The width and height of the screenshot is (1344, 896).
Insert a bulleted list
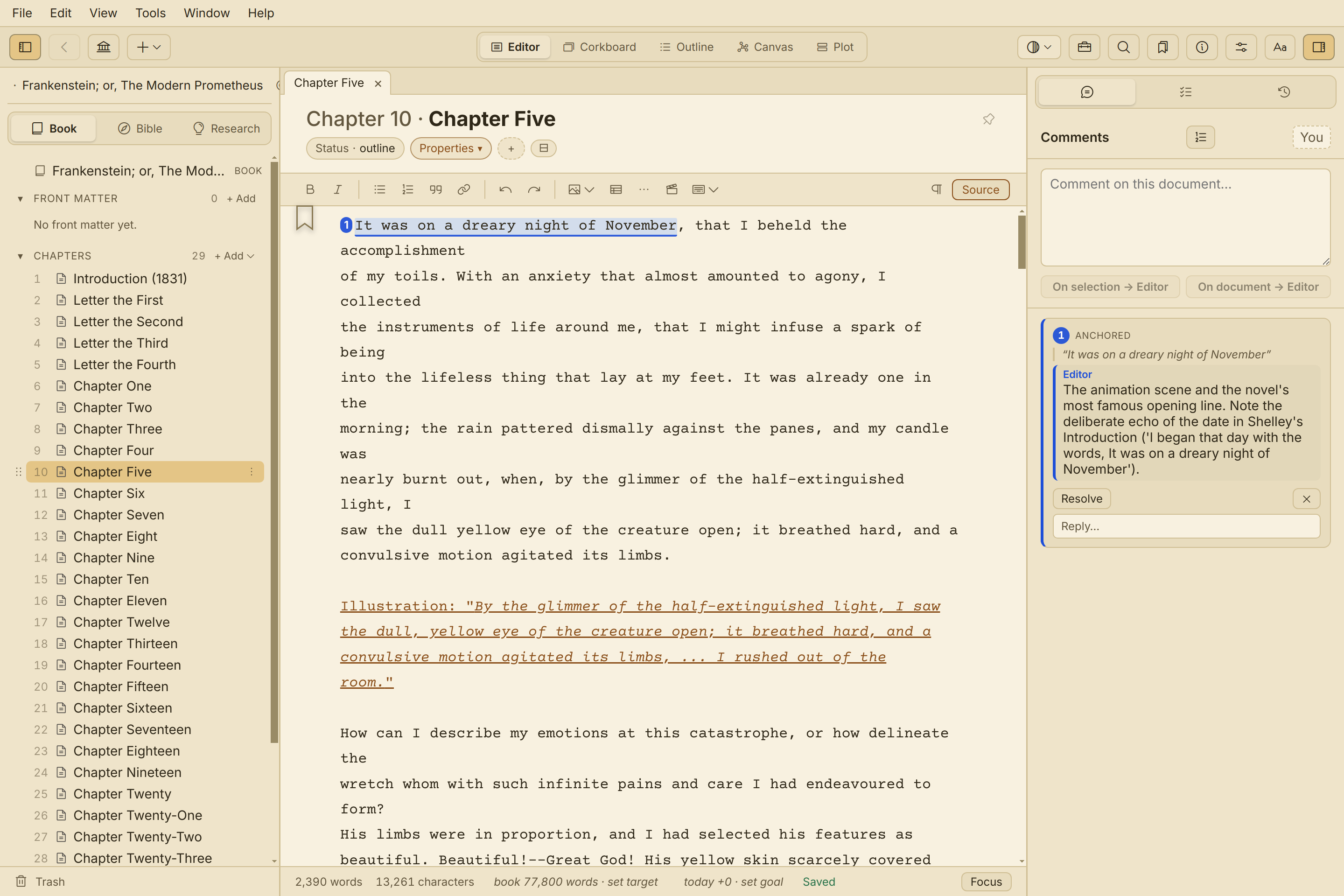click(379, 190)
